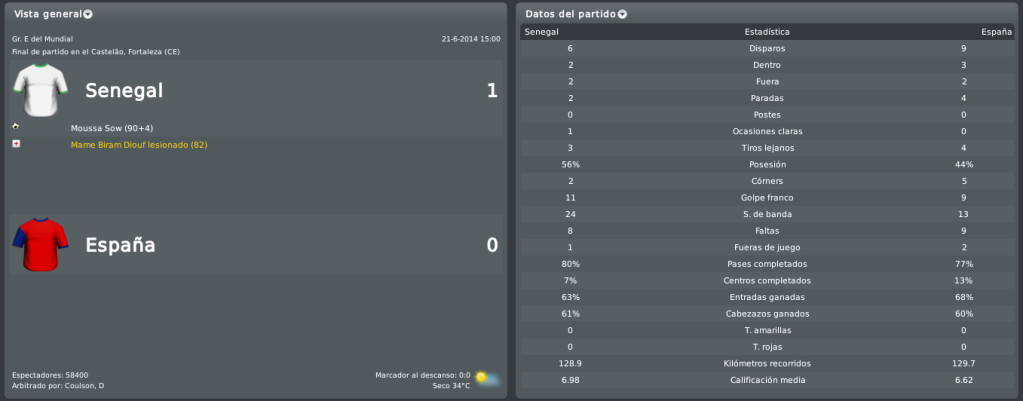Select the red cross injury icon
This screenshot has height=401, width=1023.
16,143
